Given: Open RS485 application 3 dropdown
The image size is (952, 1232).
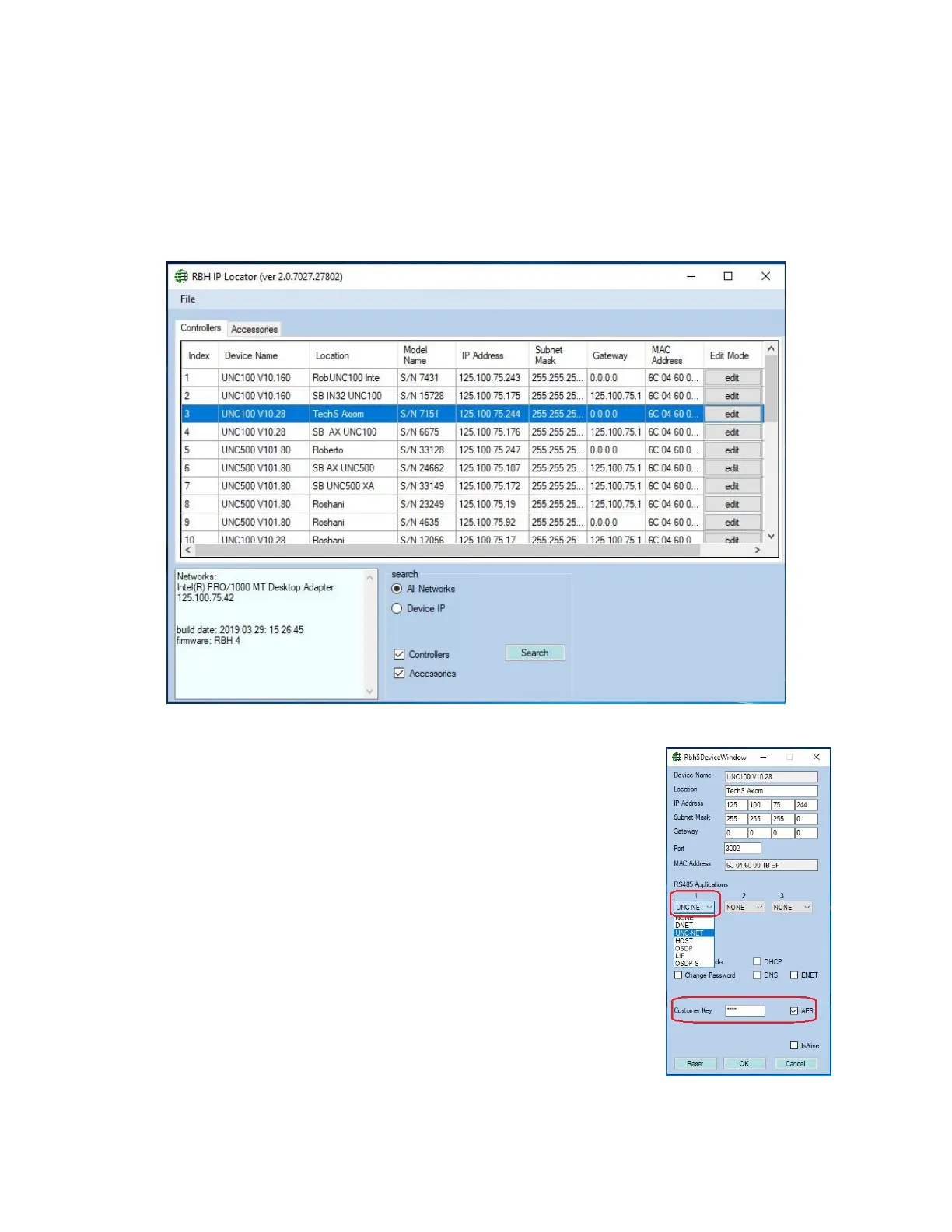Looking at the screenshot, I should (x=792, y=907).
